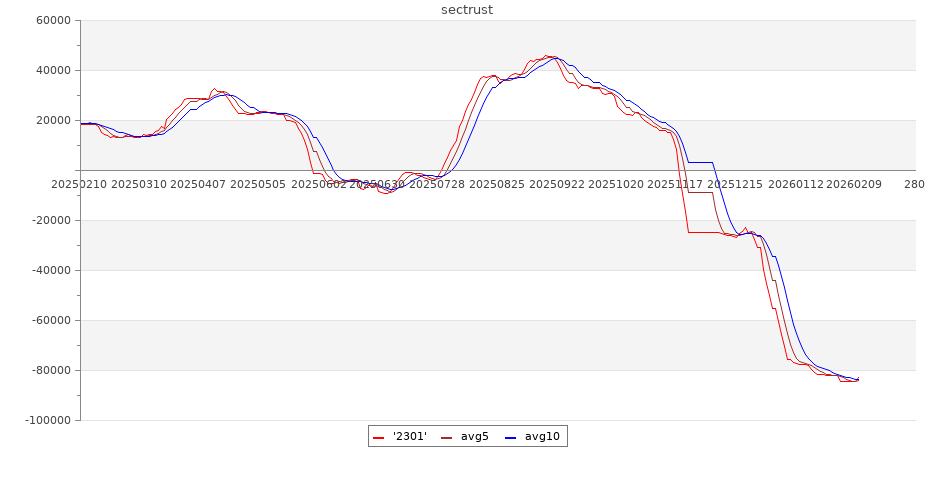Select the 20250505 date on x-axis
The width and height of the screenshot is (935, 500).
pyautogui.click(x=257, y=185)
